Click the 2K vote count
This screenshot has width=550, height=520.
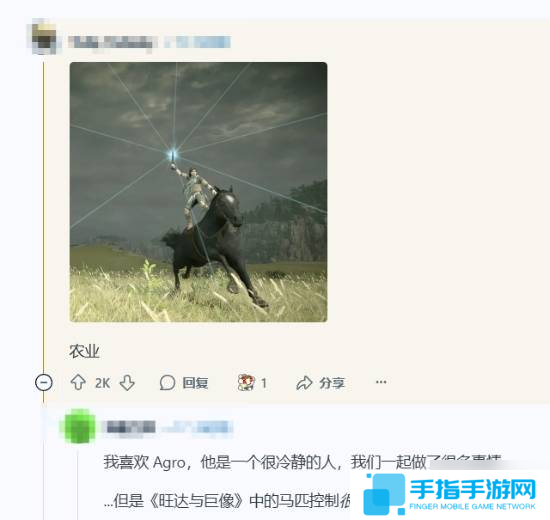(102, 383)
